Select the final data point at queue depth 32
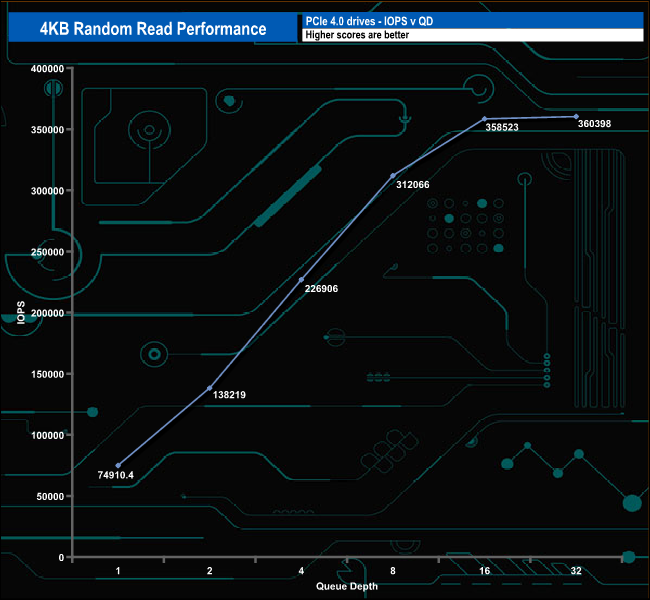 coord(577,116)
